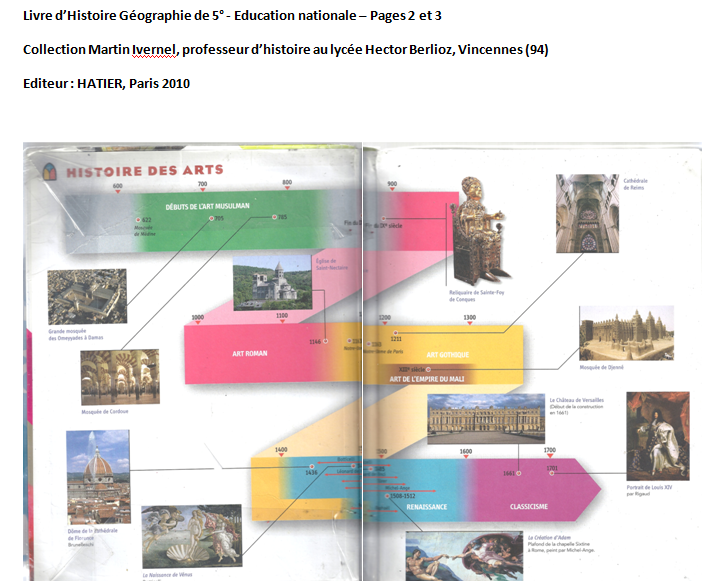Click the 1661 date point
Screen dimensions: 720x581
pyautogui.click(x=519, y=473)
